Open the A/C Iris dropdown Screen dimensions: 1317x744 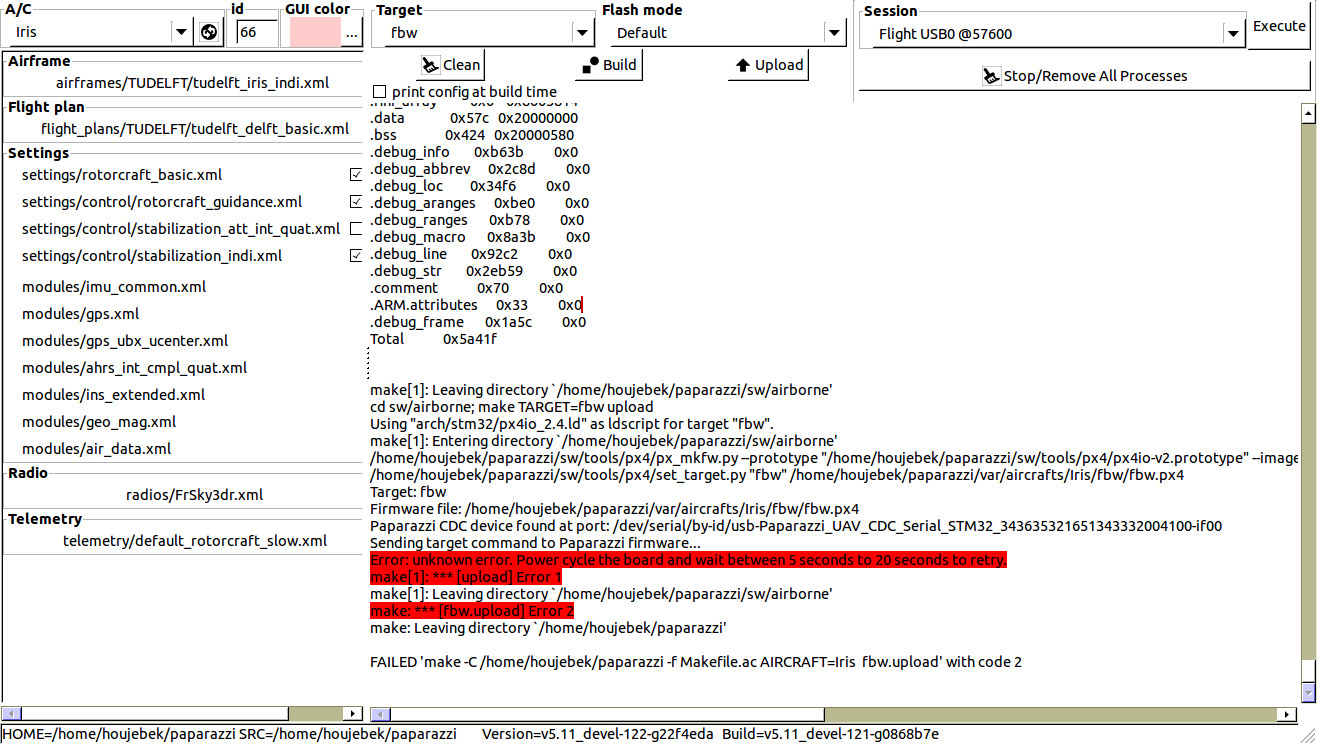(x=181, y=32)
